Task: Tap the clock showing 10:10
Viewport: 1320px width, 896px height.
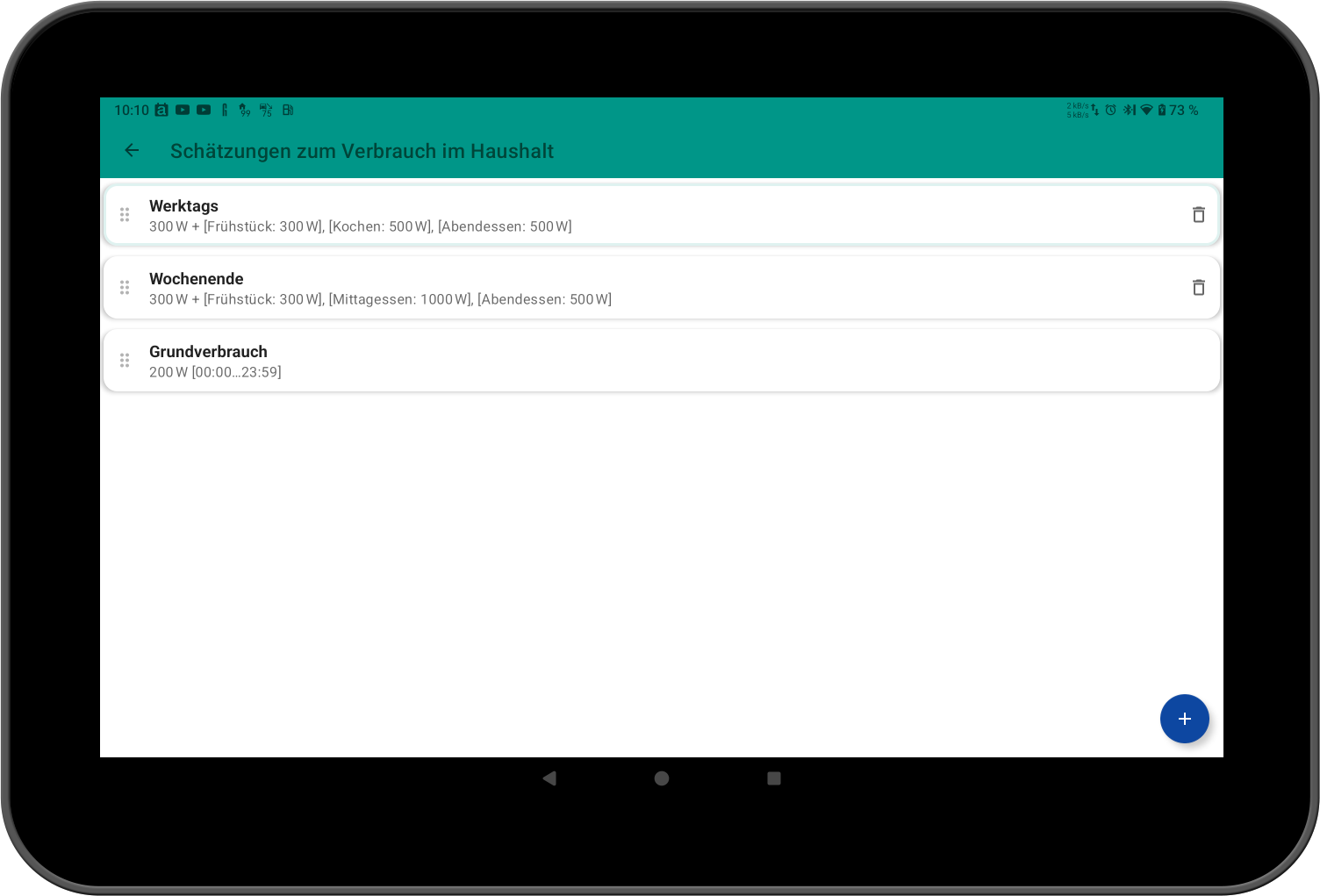Action: pyautogui.click(x=133, y=110)
